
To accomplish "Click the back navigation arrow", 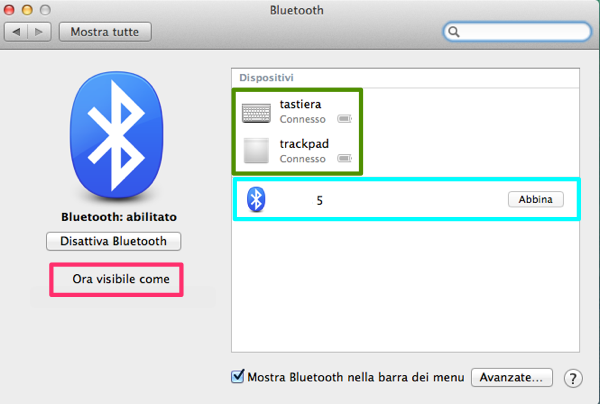I will (16, 32).
